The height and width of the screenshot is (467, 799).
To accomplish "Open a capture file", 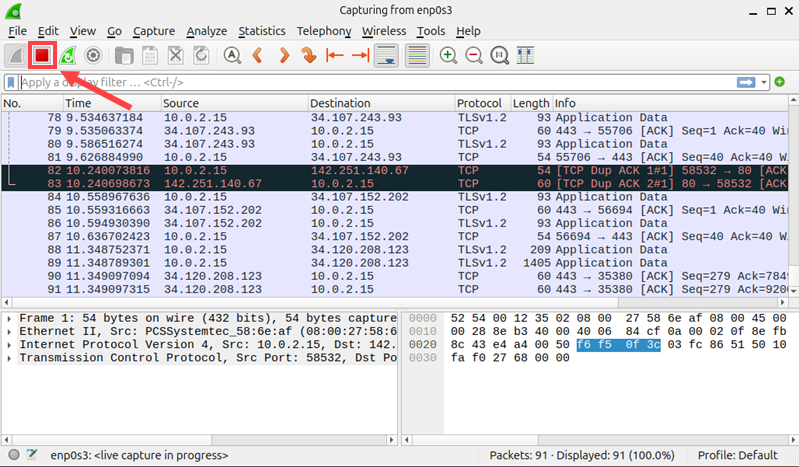I will point(124,55).
